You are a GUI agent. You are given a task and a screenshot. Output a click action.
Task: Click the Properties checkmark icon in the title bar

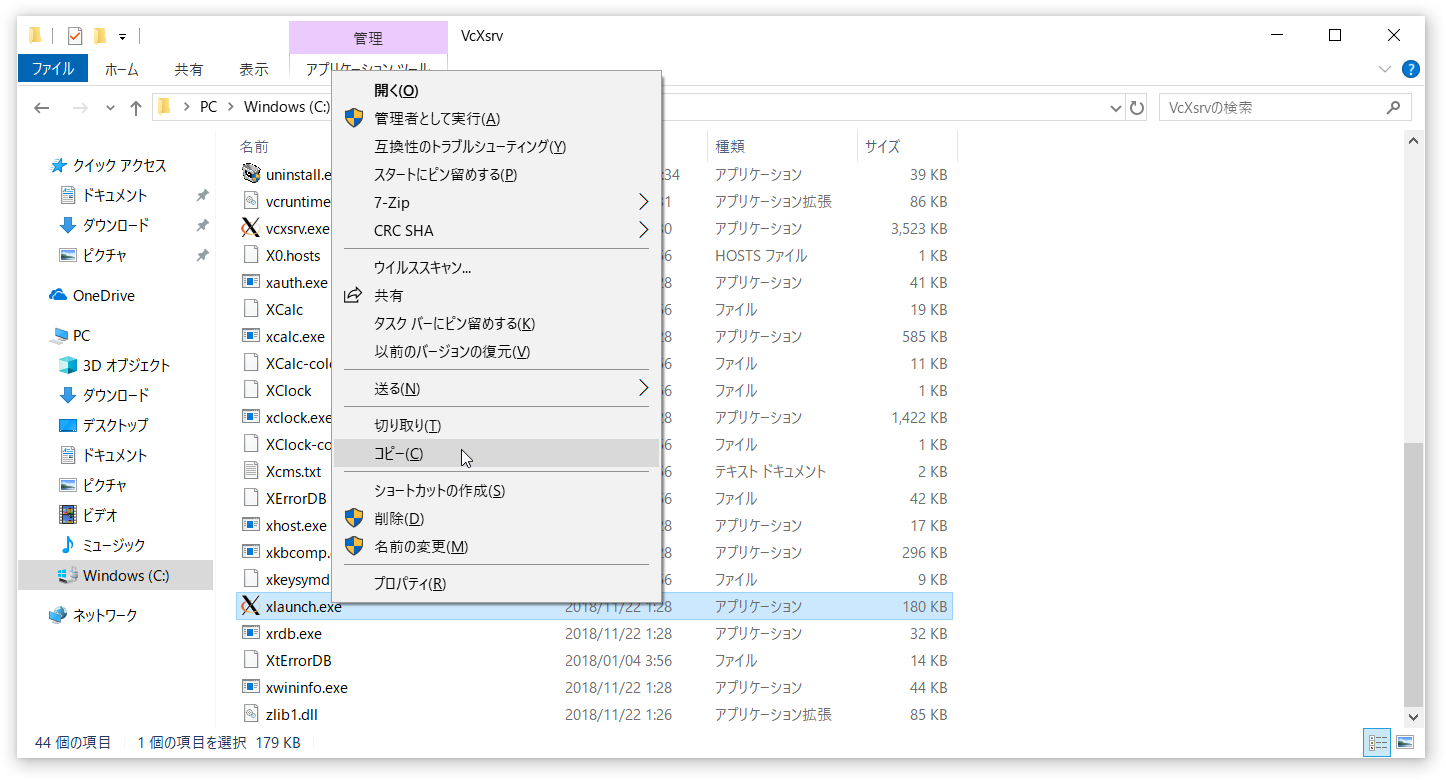coord(75,36)
